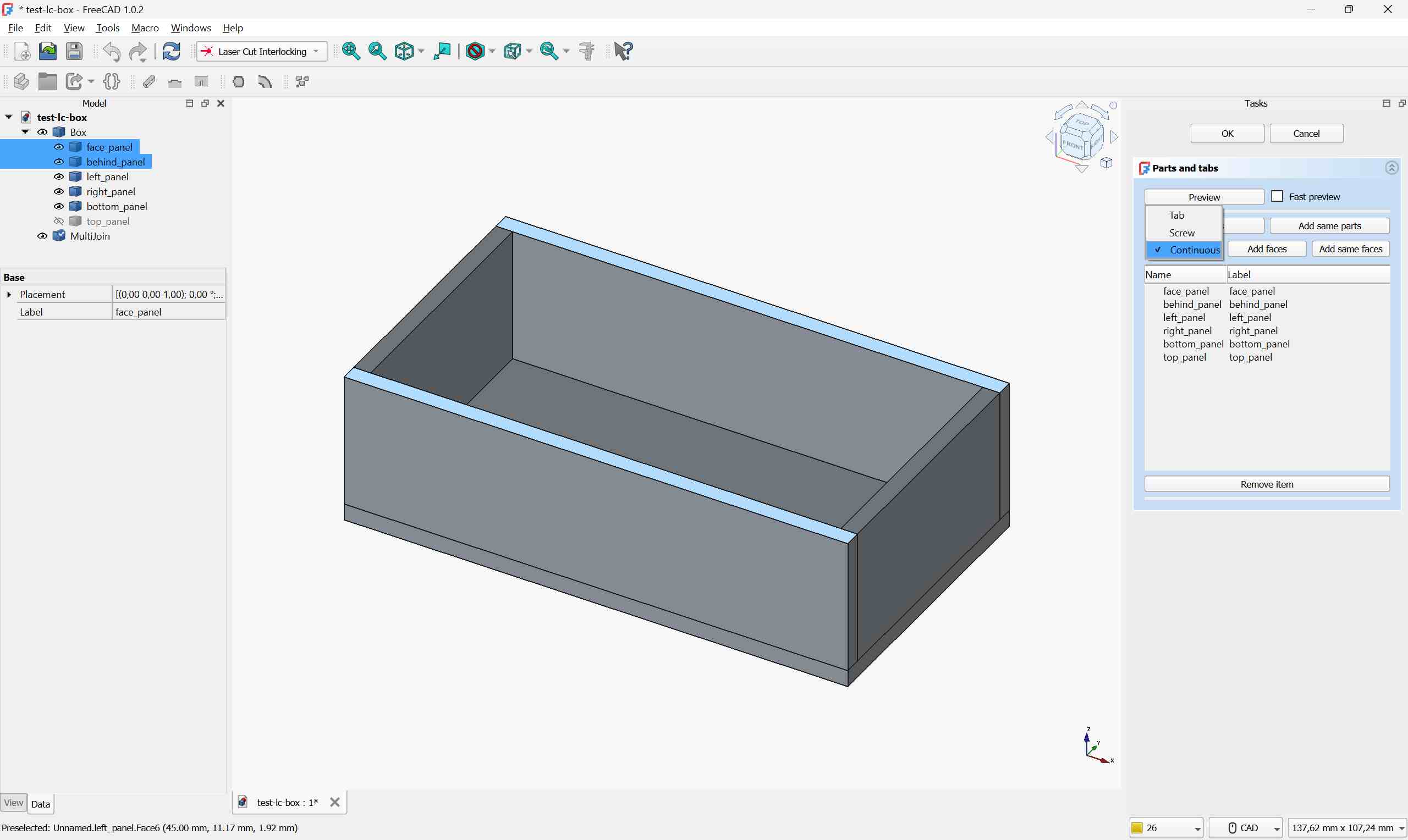Enable the Fast preview checkbox
Screen dimensions: 1408x840
tap(1277, 196)
